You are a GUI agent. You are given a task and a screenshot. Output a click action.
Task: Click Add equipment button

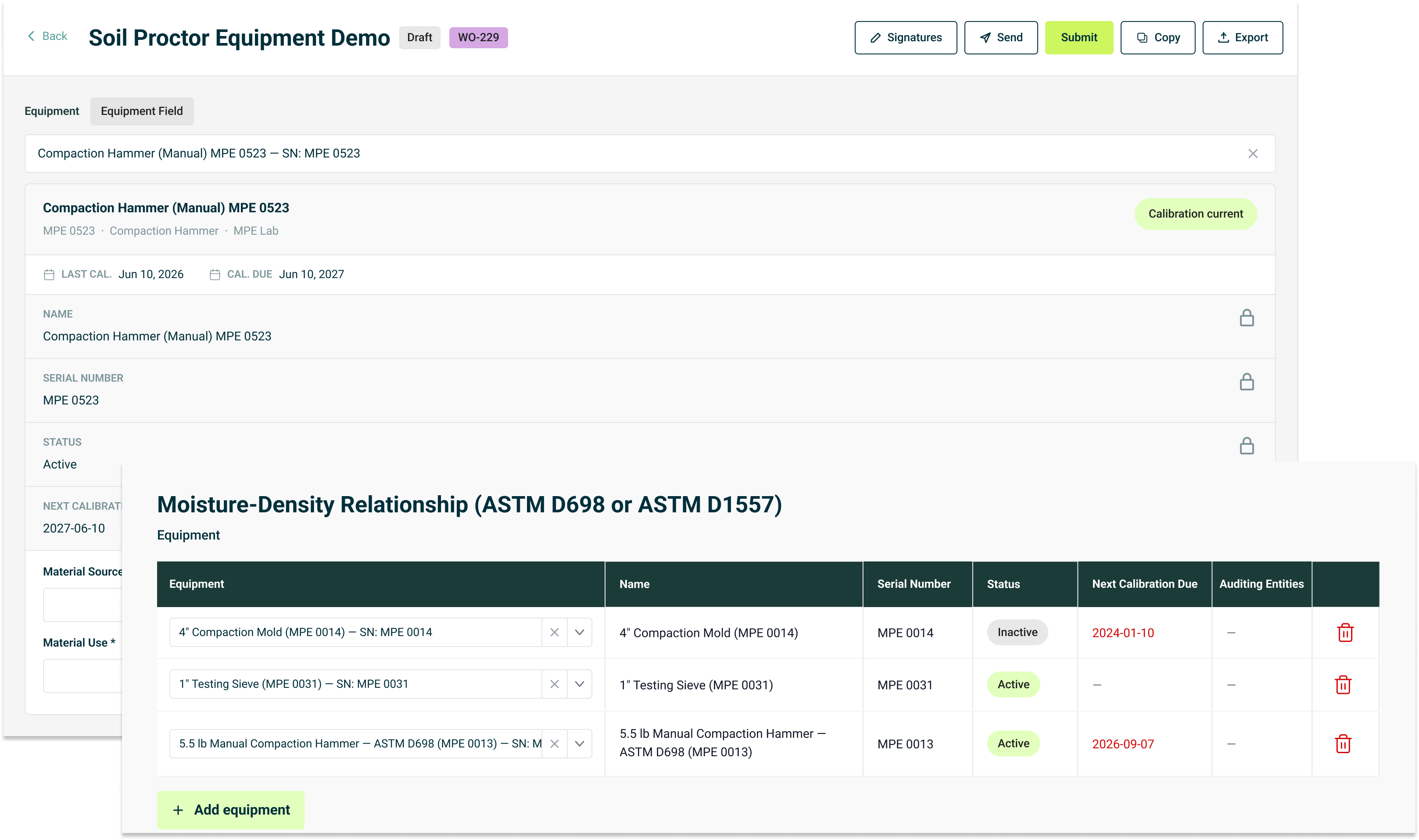tap(230, 810)
